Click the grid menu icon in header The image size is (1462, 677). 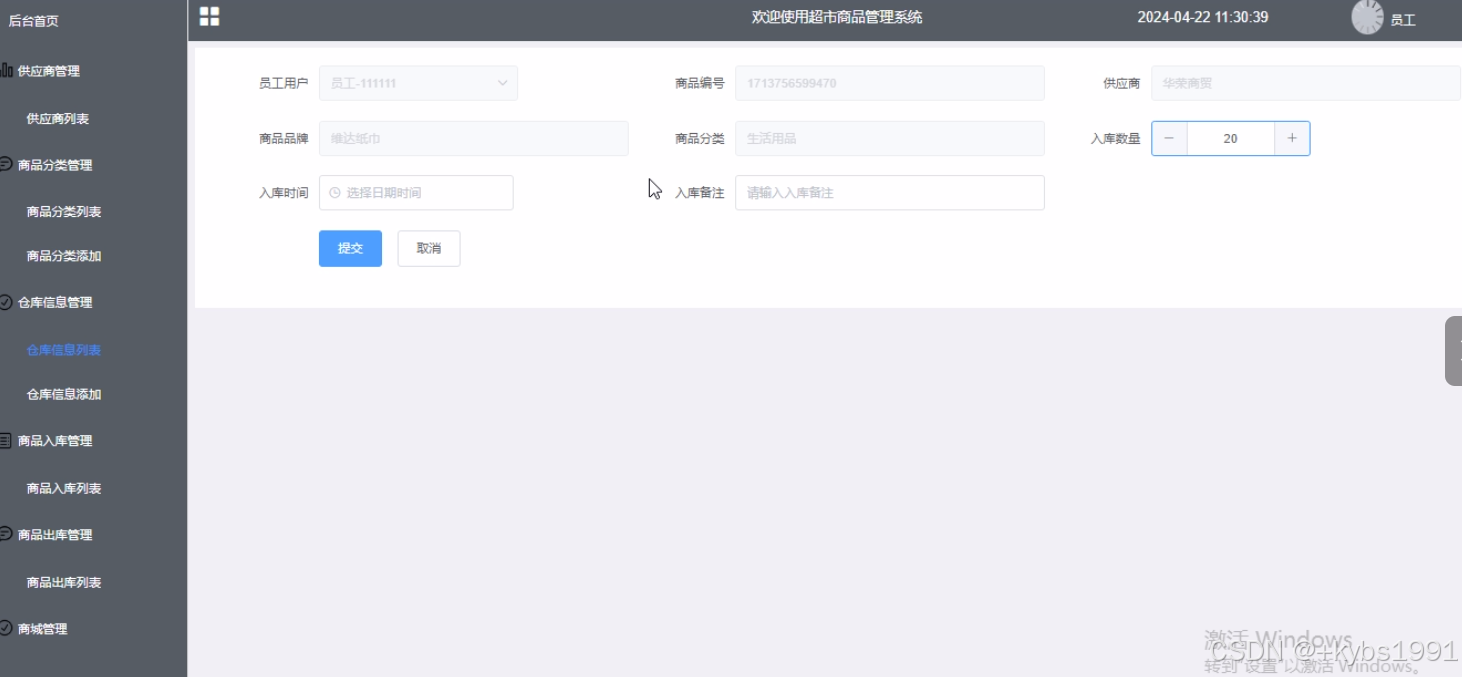[209, 16]
